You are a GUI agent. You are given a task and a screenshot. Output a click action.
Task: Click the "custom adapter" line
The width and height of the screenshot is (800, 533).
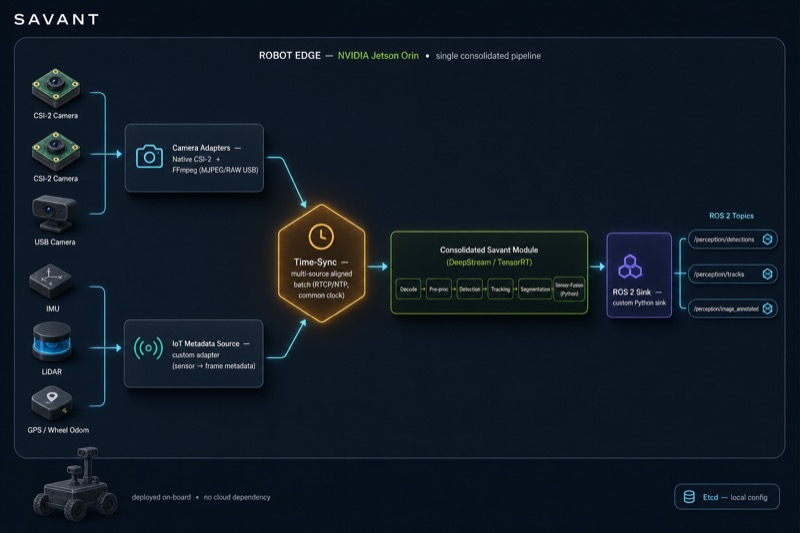click(x=196, y=355)
